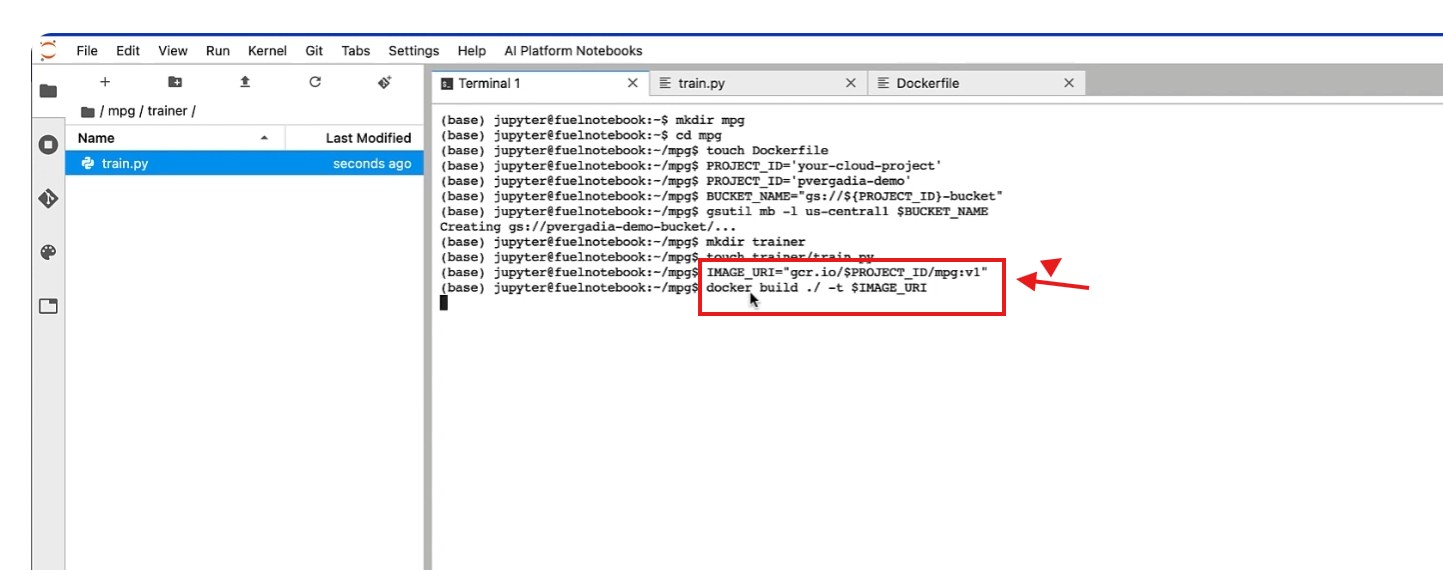This screenshot has width=1443, height=570.
Task: Show the Open Tabs sidebar panel
Action: point(48,306)
